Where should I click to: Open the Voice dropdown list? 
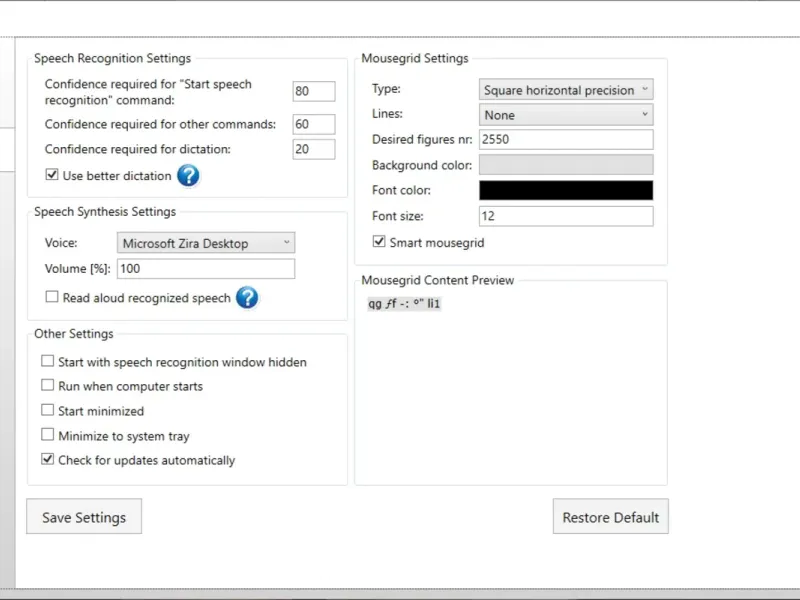[x=206, y=243]
